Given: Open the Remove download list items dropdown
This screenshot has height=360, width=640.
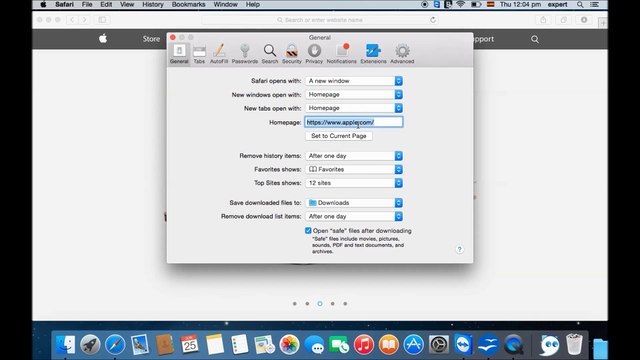Looking at the screenshot, I should click(354, 216).
